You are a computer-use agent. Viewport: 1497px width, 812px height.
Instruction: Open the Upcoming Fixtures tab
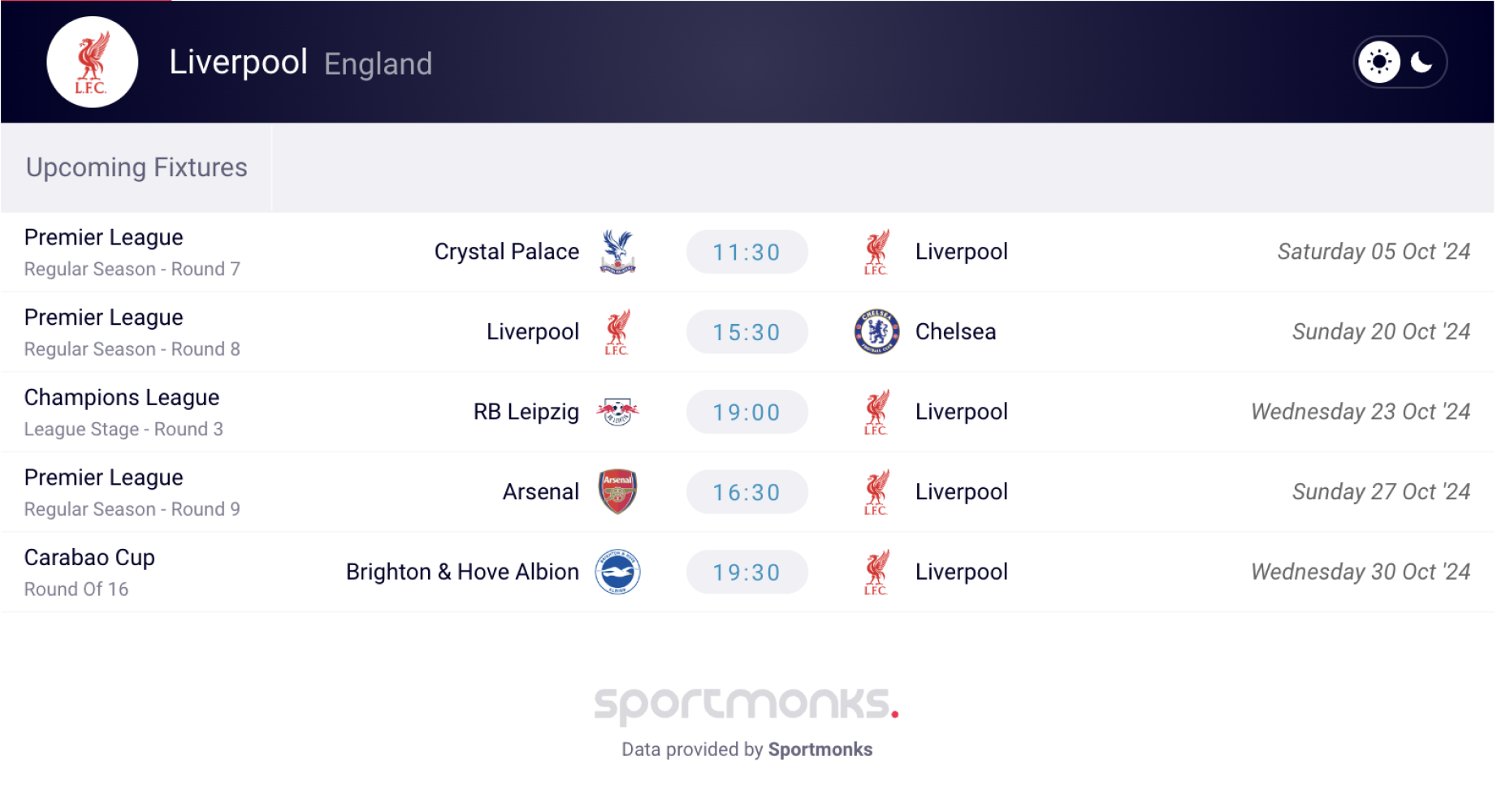click(136, 167)
